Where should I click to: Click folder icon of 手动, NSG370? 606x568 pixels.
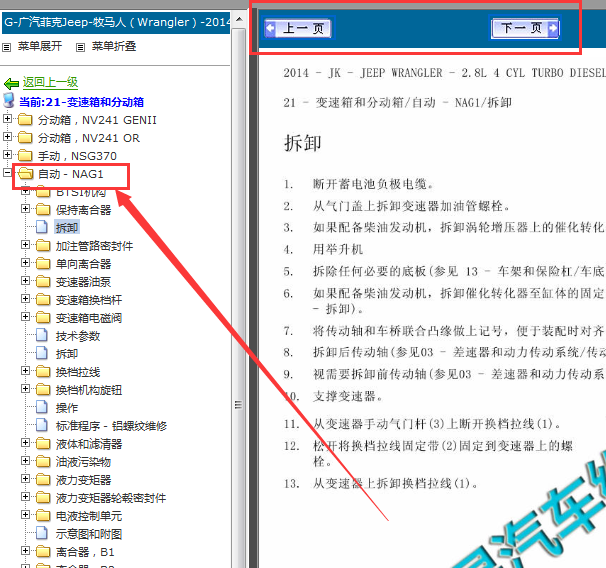tap(25, 155)
